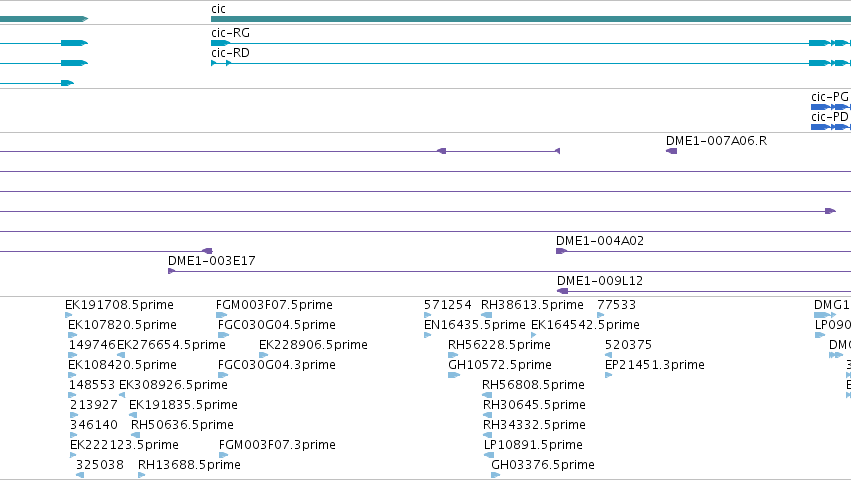Select EST 77533 label
The image size is (851, 480).
[x=617, y=305]
